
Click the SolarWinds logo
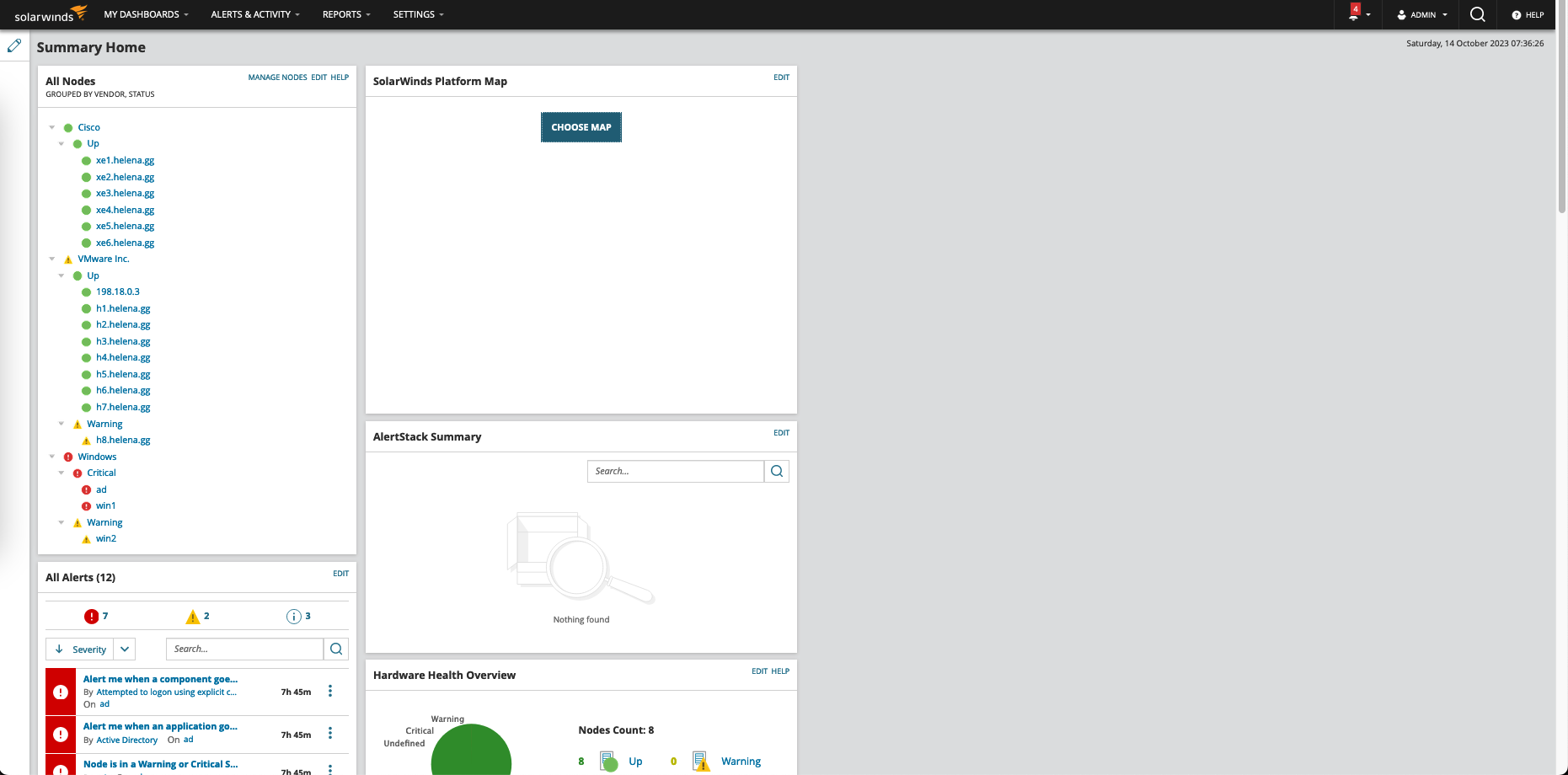click(51, 14)
